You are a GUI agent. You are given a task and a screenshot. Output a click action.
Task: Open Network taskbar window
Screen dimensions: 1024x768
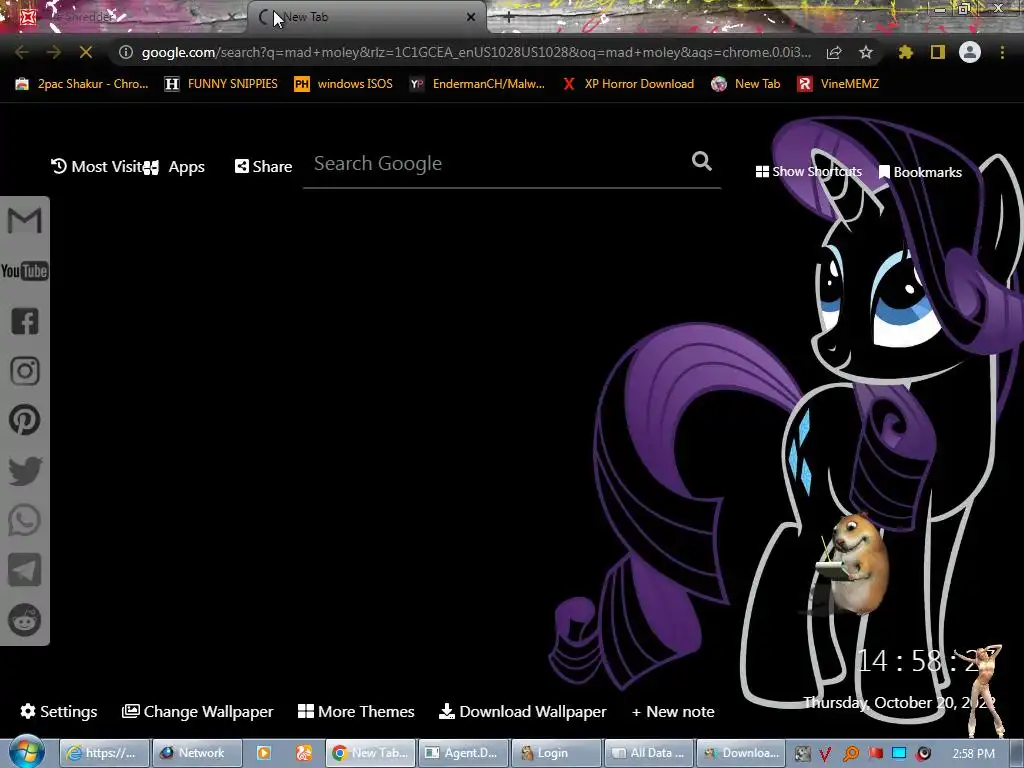coord(197,753)
